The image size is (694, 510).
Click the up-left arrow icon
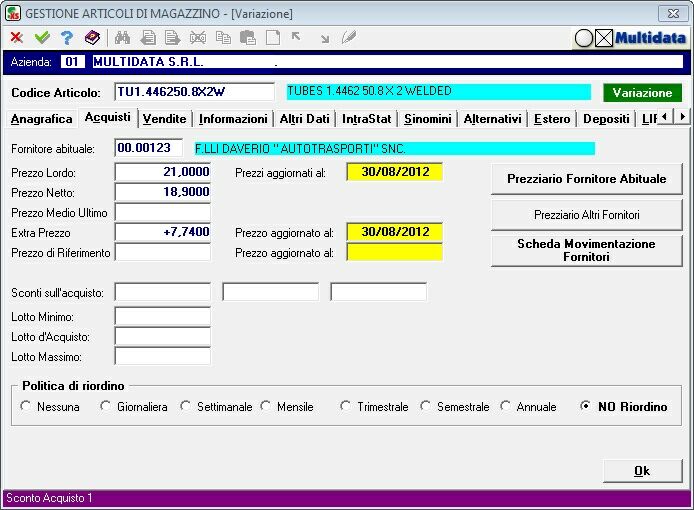(296, 37)
